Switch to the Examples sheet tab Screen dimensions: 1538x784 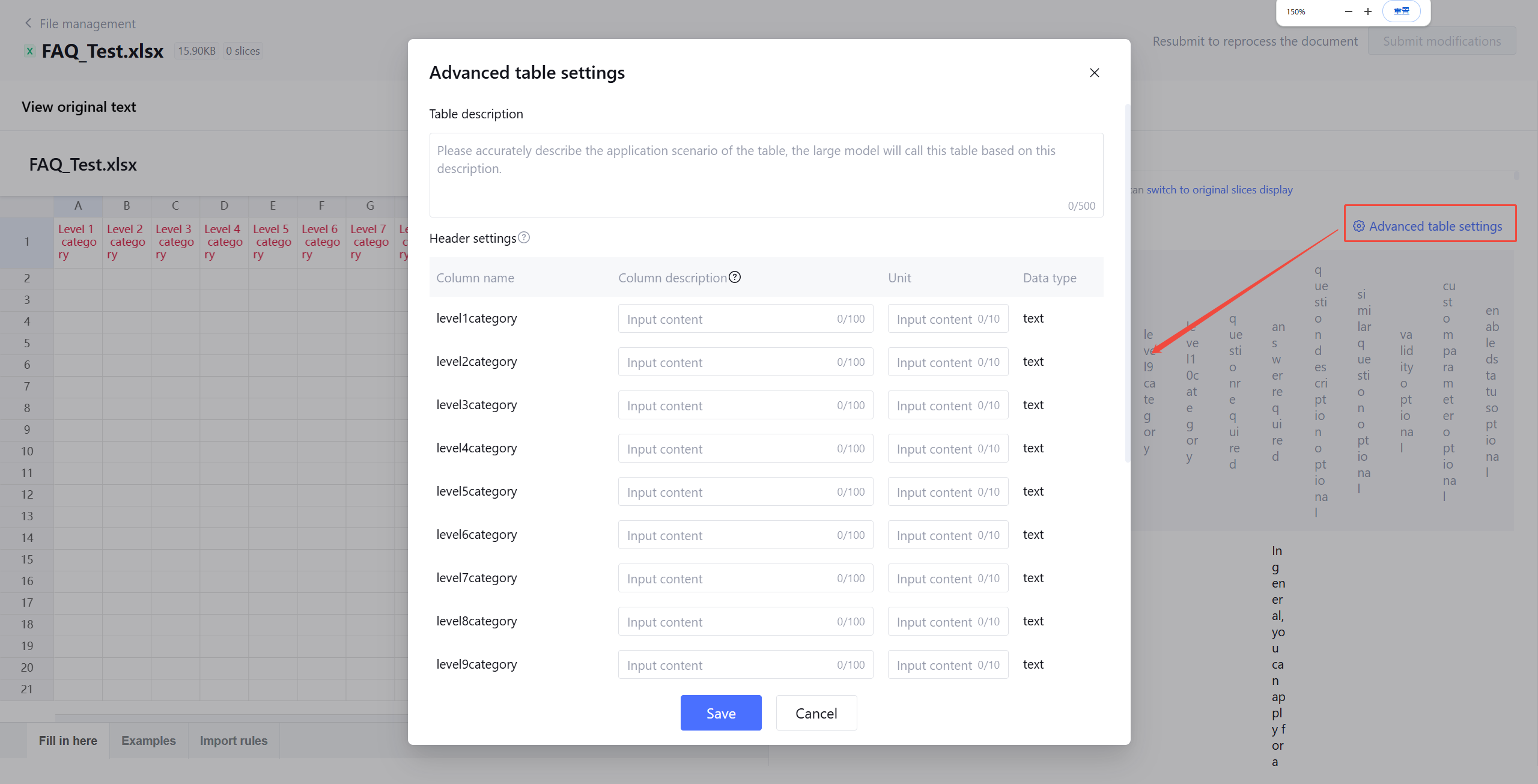pos(148,741)
